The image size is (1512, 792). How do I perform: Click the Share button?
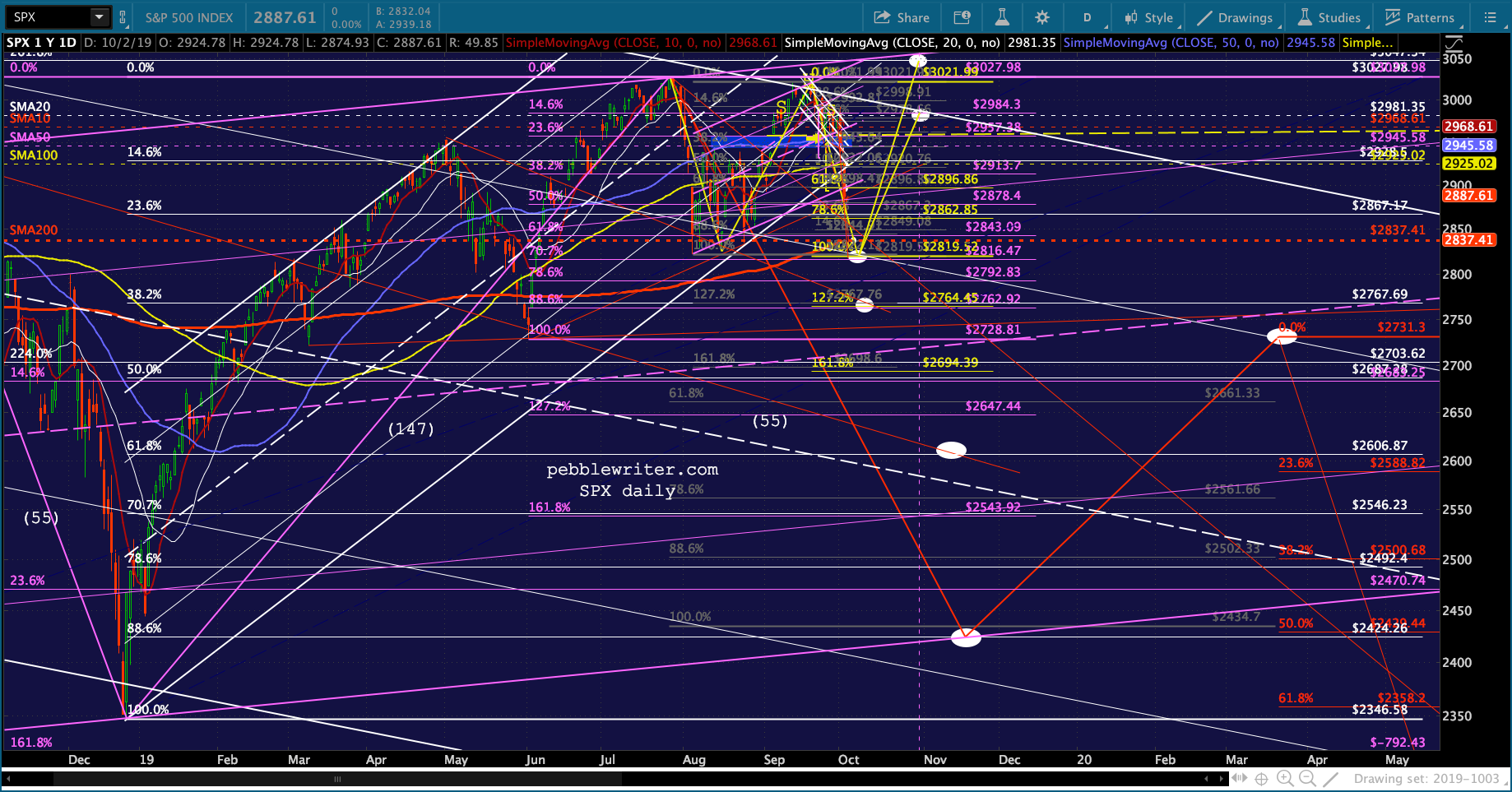[902, 17]
